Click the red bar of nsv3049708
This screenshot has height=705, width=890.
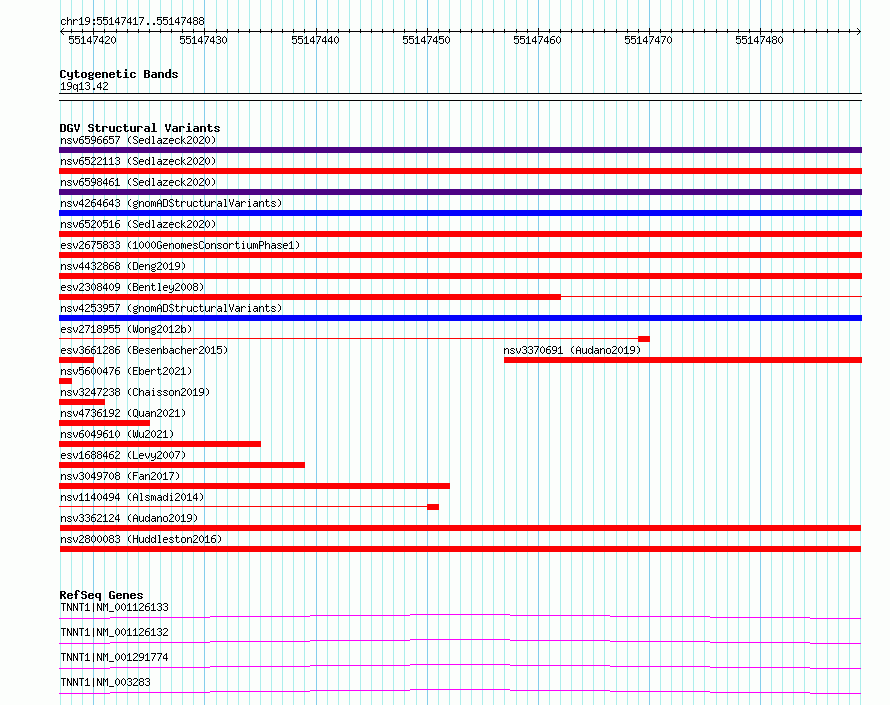click(x=254, y=486)
